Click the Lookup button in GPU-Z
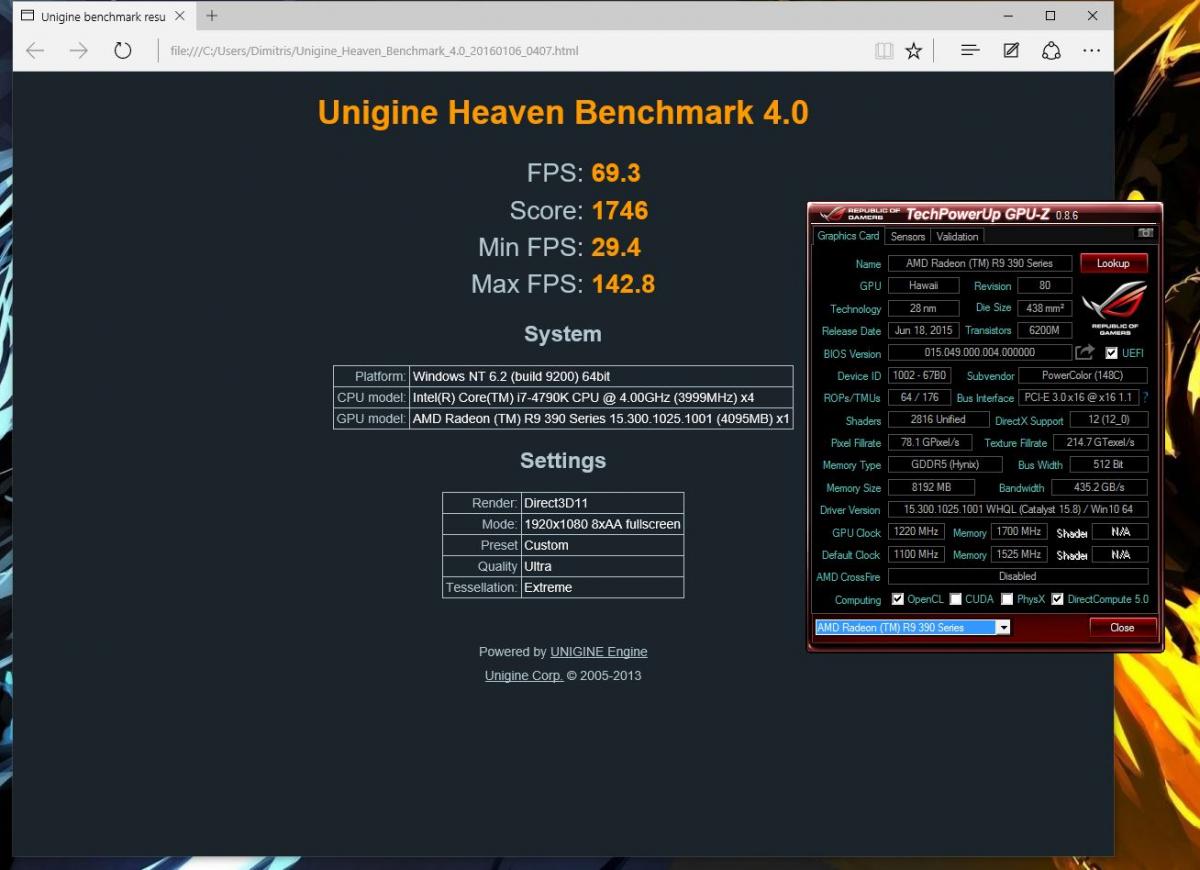The height and width of the screenshot is (870, 1200). click(x=1113, y=263)
